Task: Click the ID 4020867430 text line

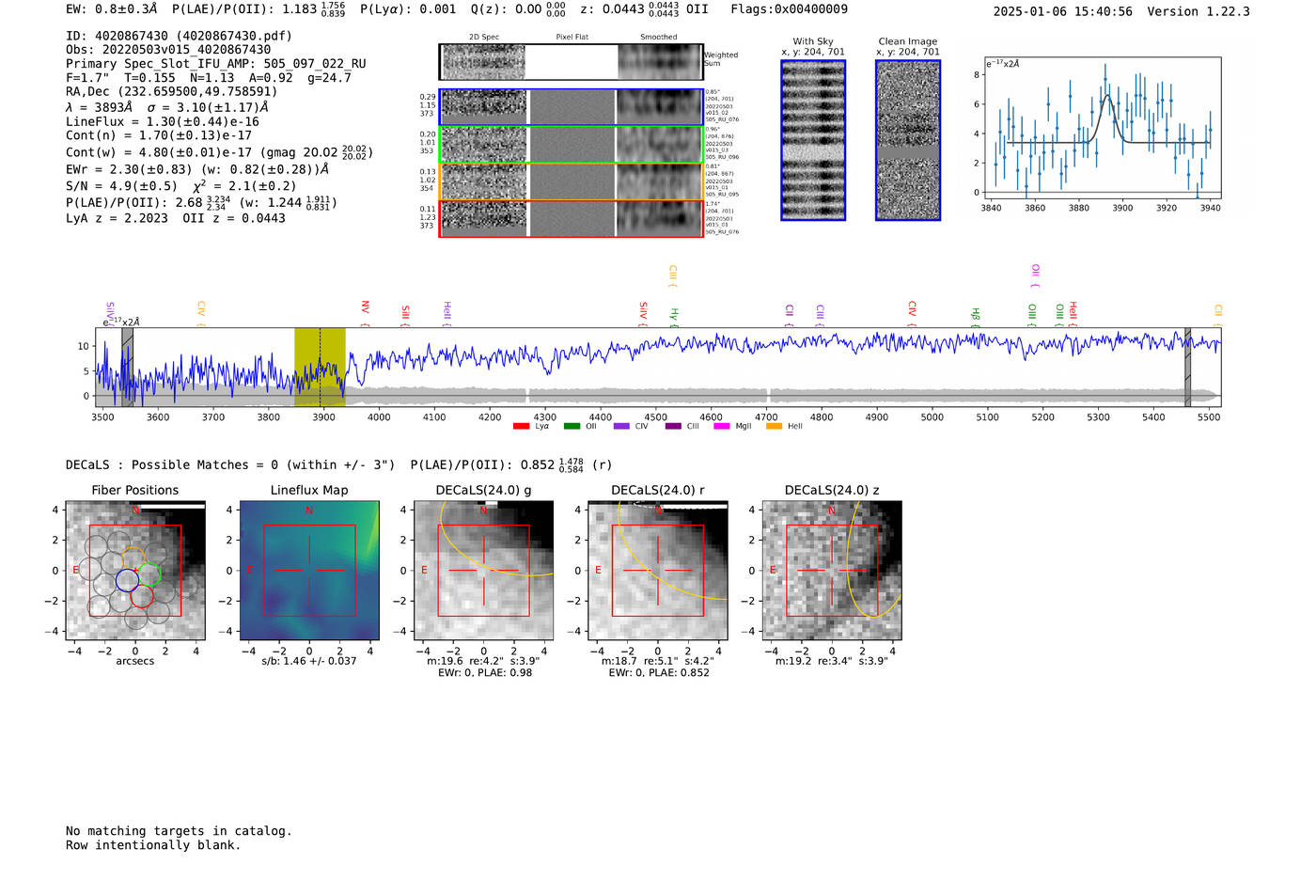Action: (x=179, y=36)
